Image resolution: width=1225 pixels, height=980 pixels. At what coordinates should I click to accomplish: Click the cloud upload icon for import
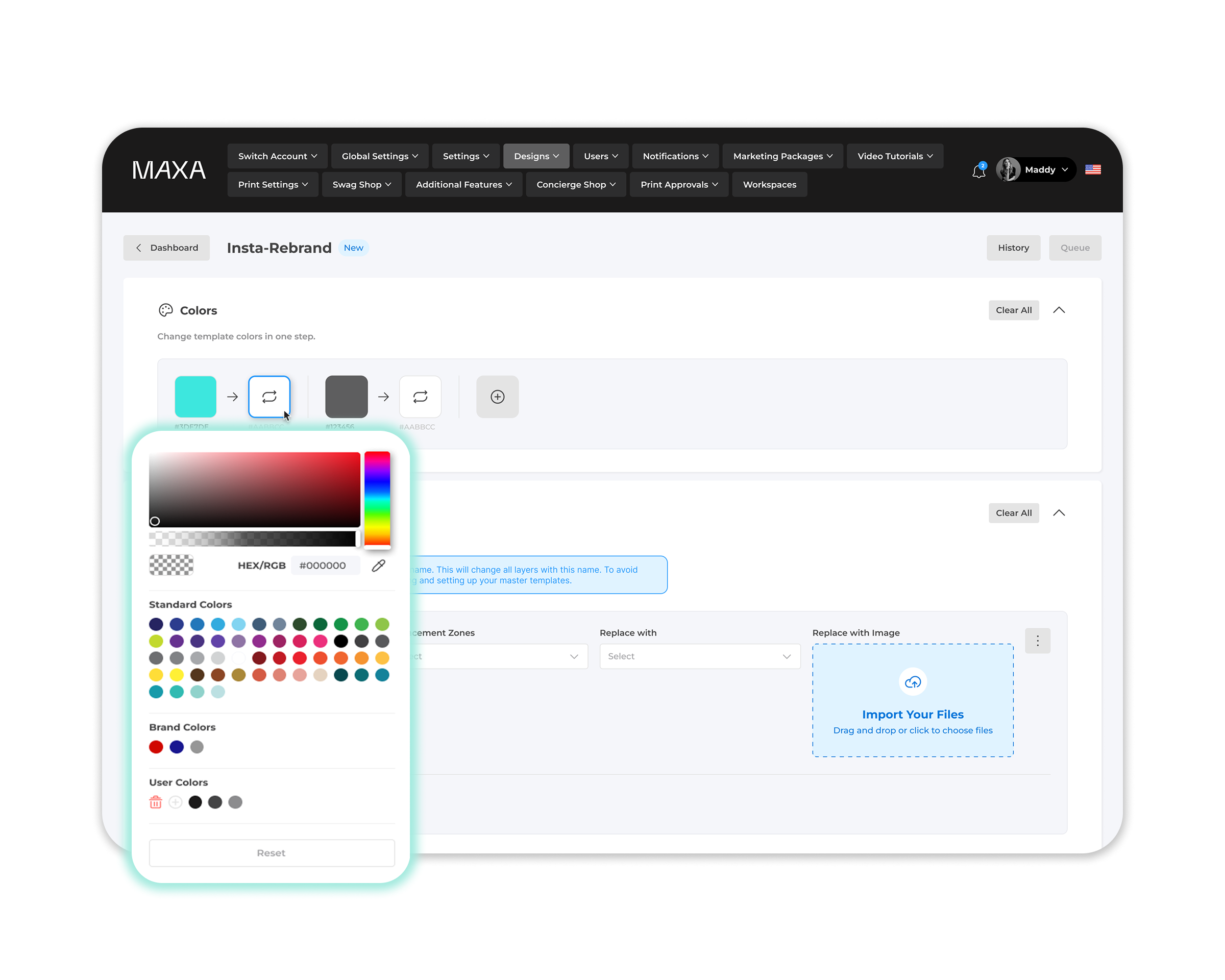913,682
